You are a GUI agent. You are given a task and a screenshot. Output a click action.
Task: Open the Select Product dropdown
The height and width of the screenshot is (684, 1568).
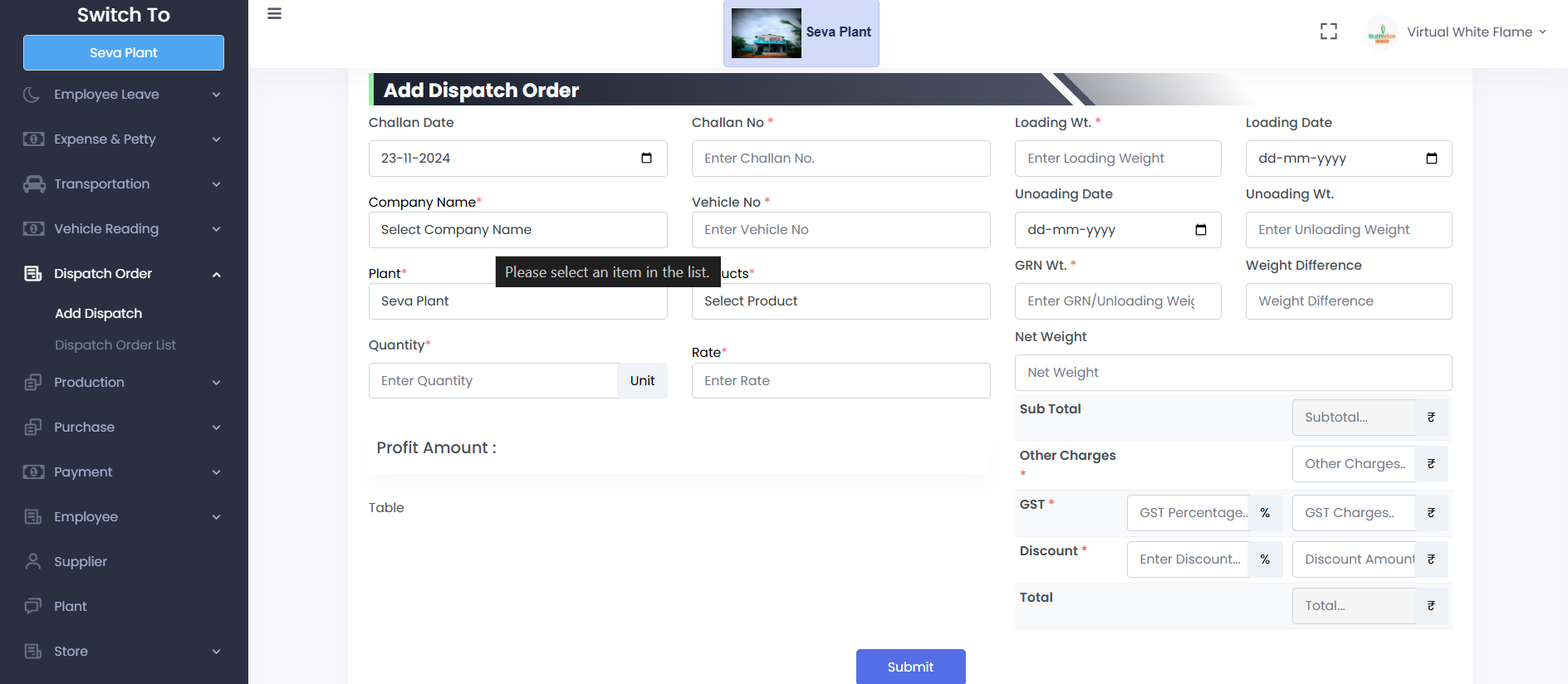click(840, 301)
